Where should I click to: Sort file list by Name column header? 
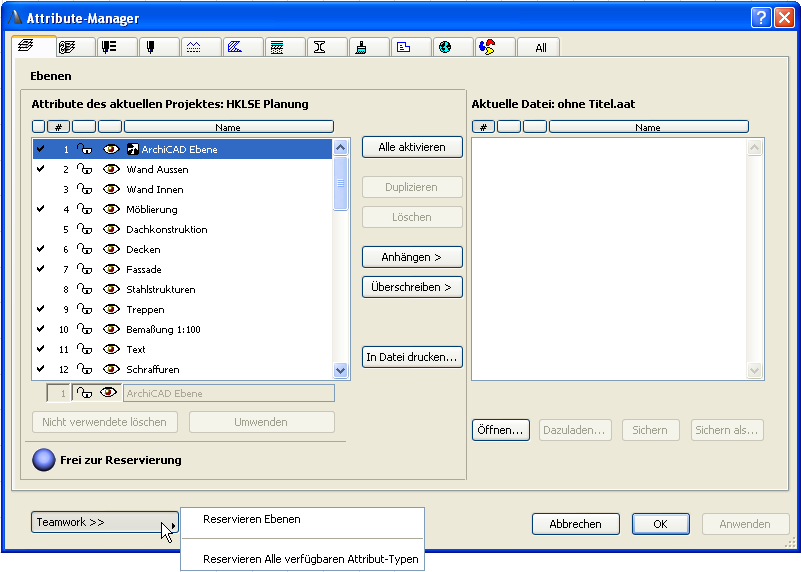point(649,127)
